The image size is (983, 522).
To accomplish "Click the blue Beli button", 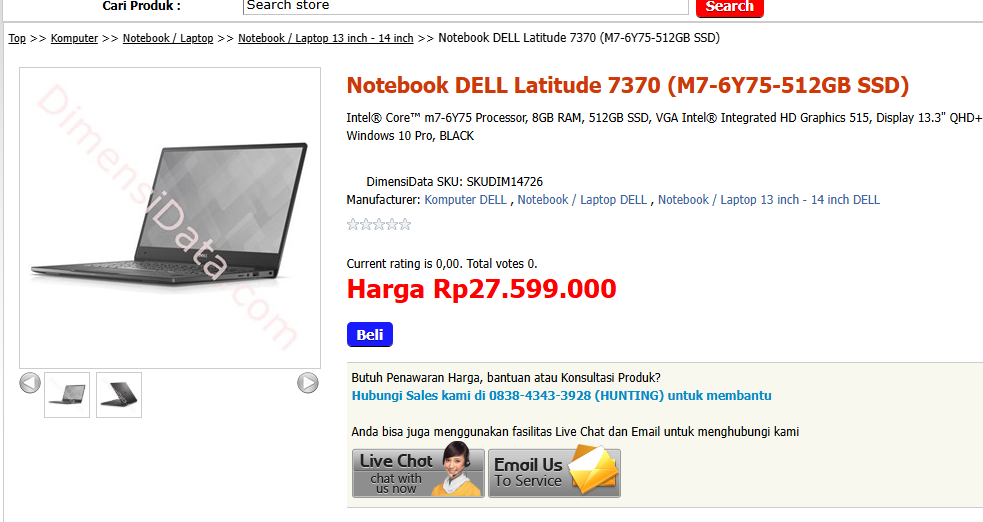I will pyautogui.click(x=370, y=335).
